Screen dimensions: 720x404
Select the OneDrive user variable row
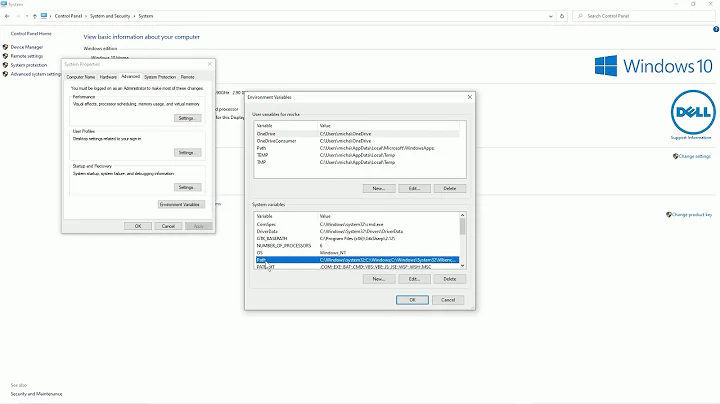[x=357, y=134]
